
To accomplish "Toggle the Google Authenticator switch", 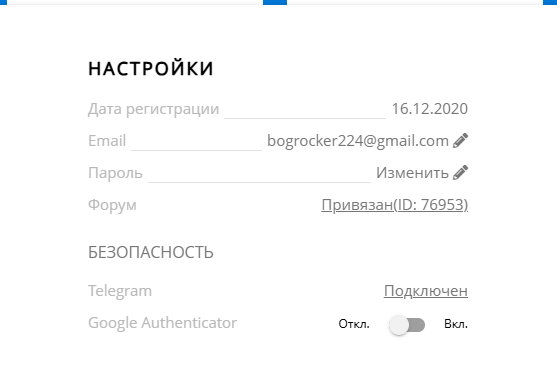I will pyautogui.click(x=407, y=324).
